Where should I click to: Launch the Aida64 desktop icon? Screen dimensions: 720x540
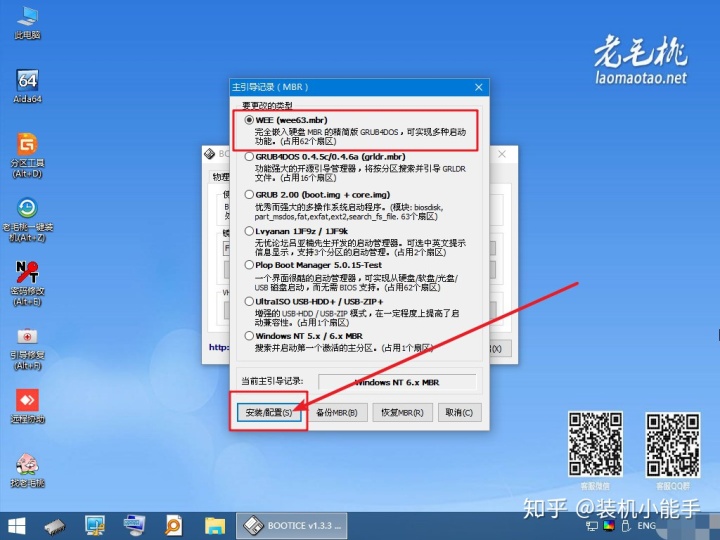click(28, 86)
